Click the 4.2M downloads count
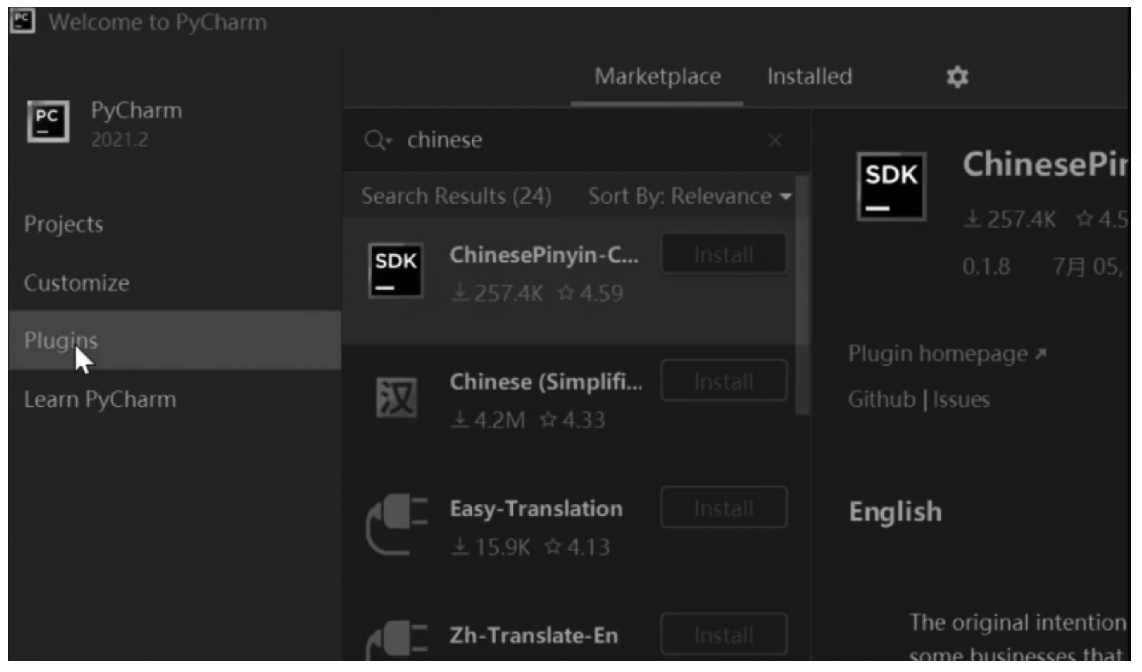The image size is (1142, 672). (x=489, y=420)
